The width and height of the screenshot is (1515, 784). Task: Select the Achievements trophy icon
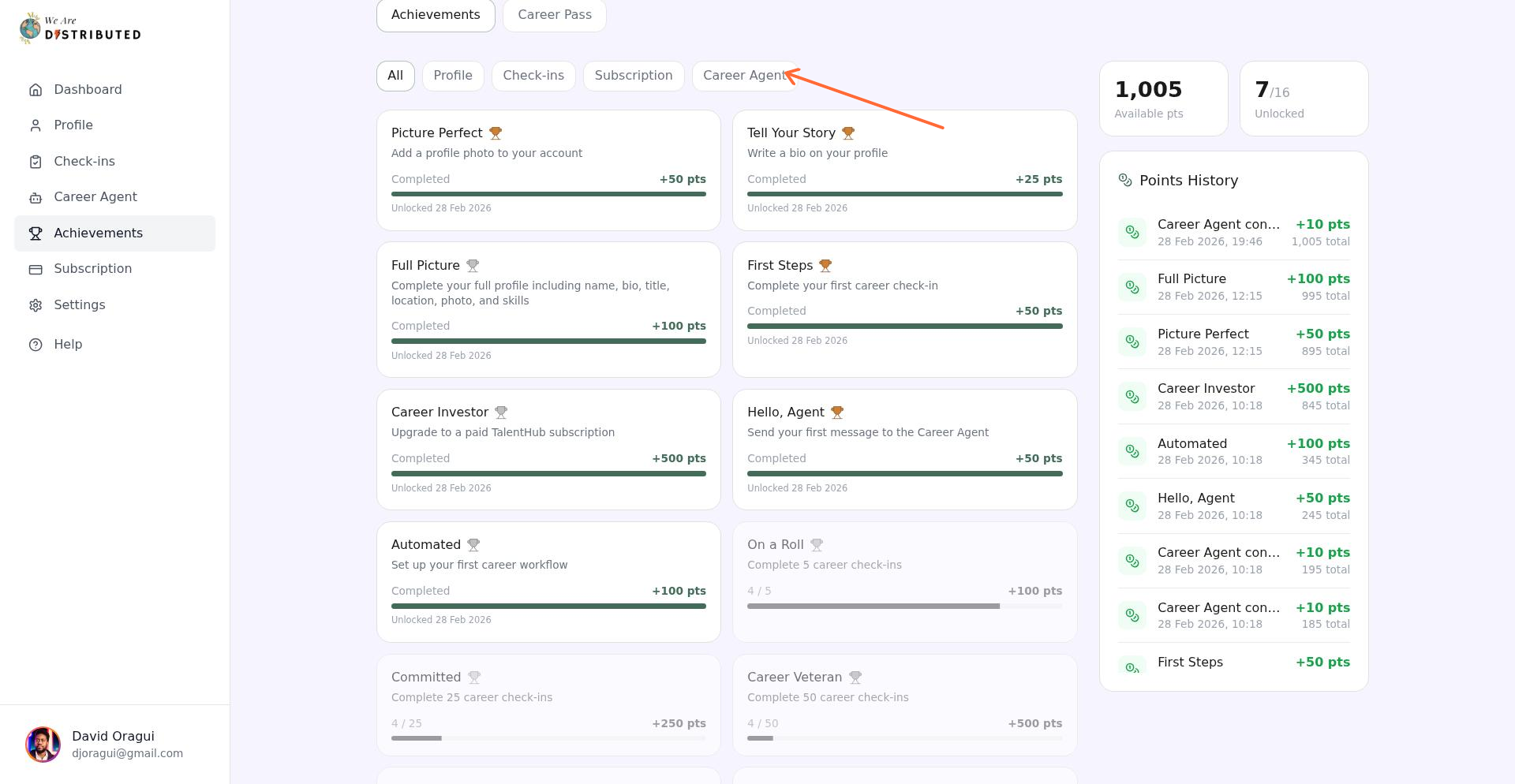(36, 233)
